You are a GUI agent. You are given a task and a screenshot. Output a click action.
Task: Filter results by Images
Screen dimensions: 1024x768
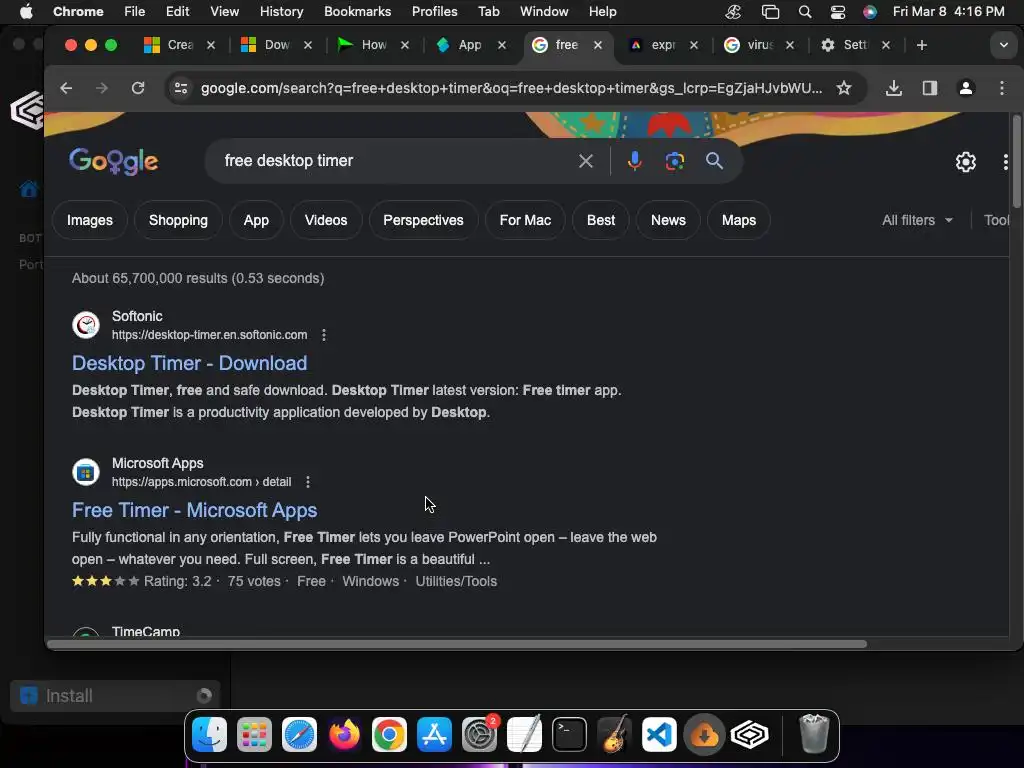click(x=89, y=221)
